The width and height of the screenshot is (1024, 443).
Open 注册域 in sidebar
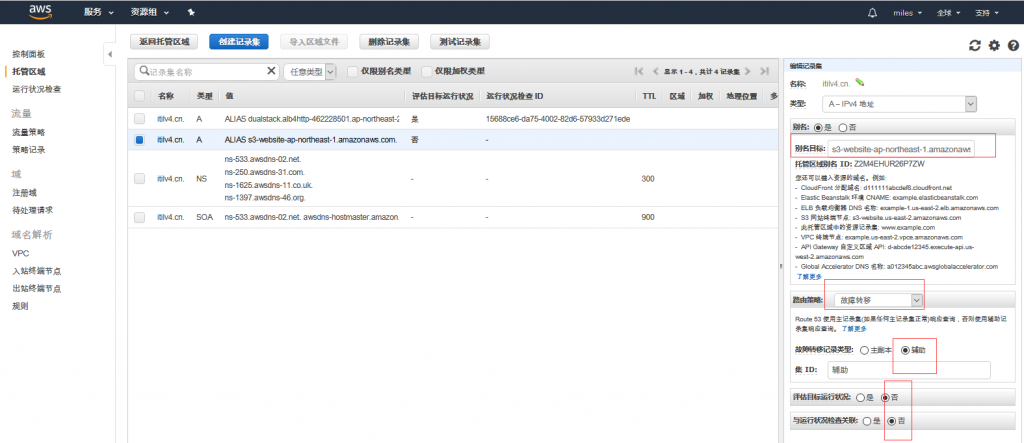click(24, 193)
